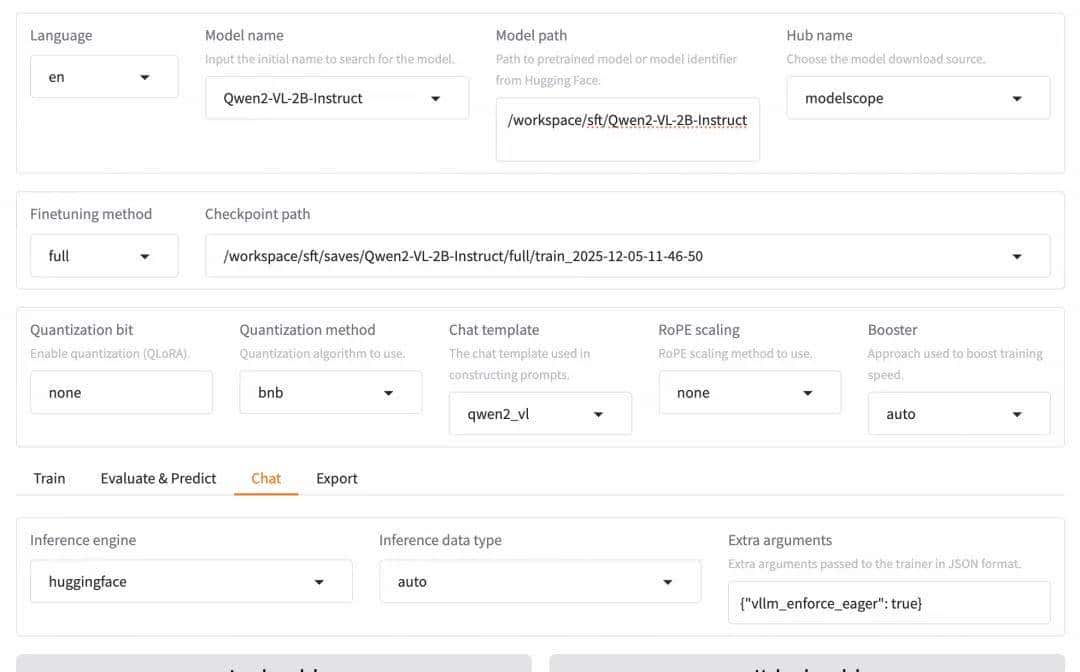Open the Hub name dropdown showing modelscope
The width and height of the screenshot is (1080, 672).
(x=917, y=98)
